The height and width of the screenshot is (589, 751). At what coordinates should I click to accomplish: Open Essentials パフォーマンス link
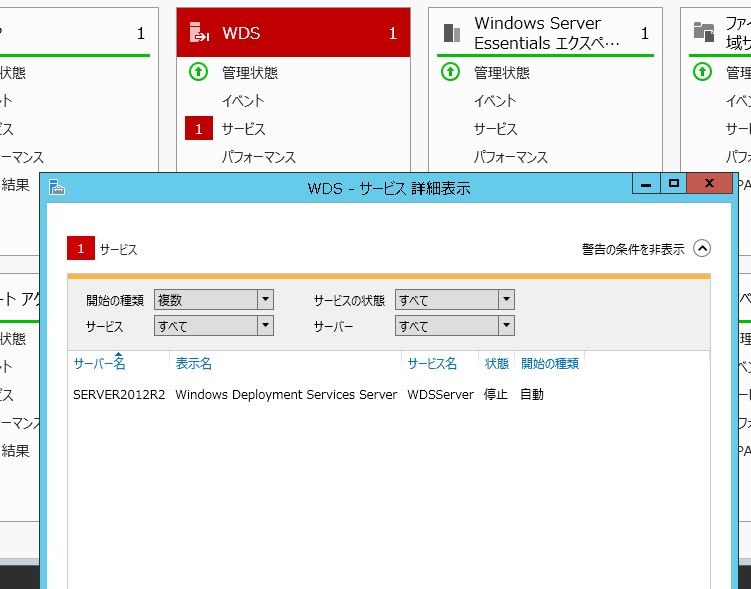[511, 157]
